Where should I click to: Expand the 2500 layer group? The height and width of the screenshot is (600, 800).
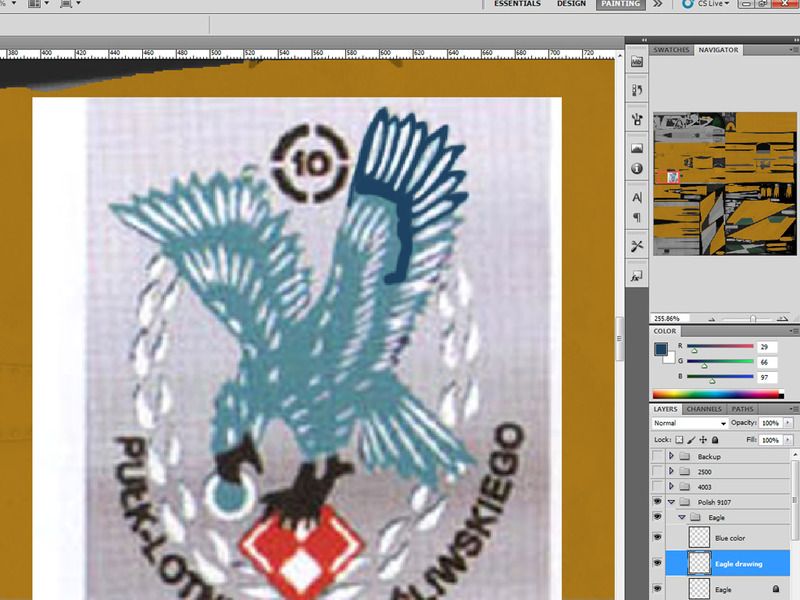(671, 471)
